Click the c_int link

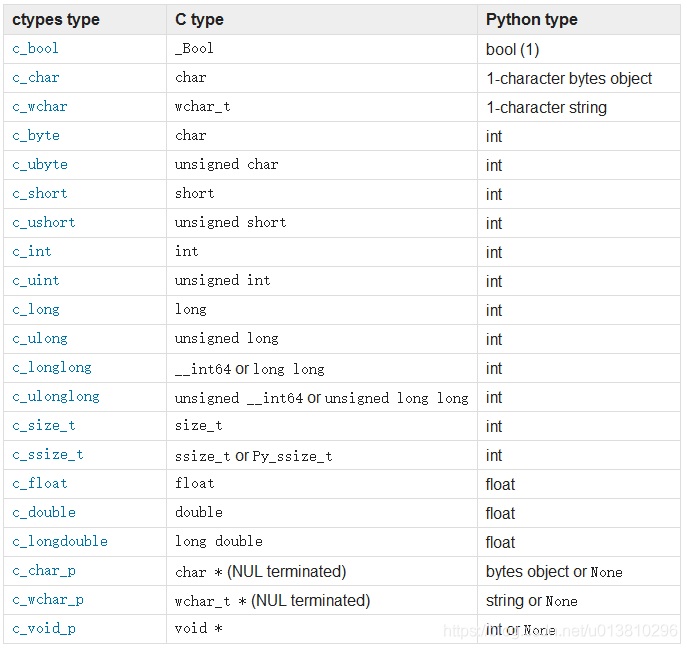tap(31, 252)
